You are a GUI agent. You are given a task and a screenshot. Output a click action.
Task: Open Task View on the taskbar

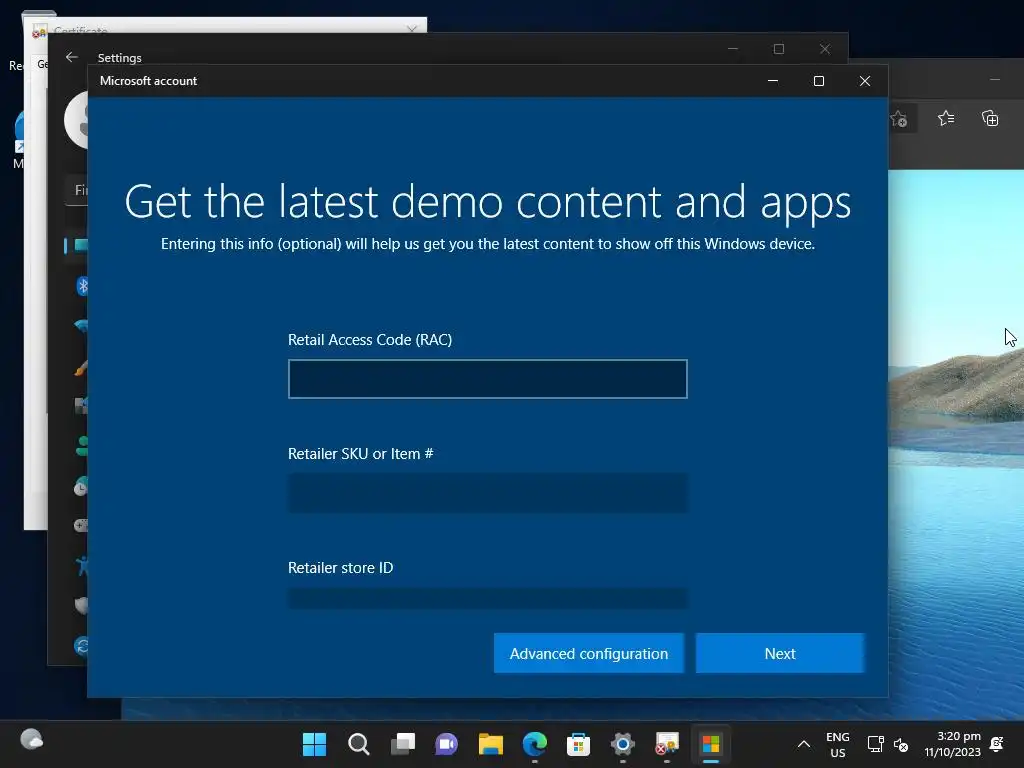[x=402, y=744]
